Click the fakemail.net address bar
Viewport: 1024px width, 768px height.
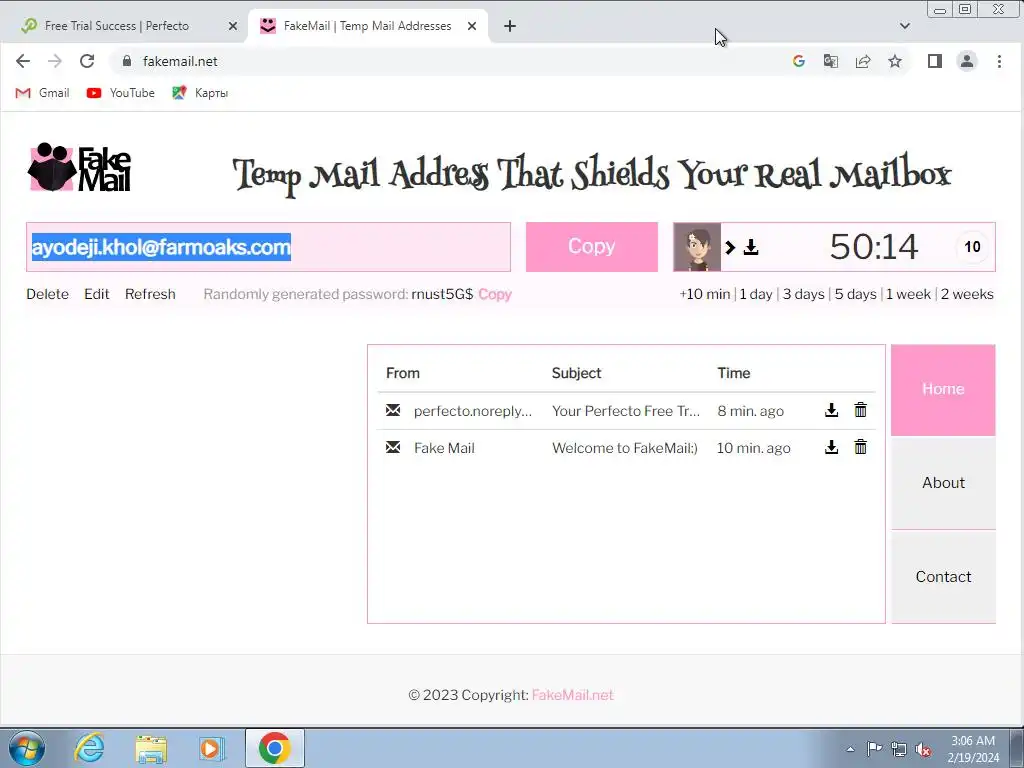451,61
